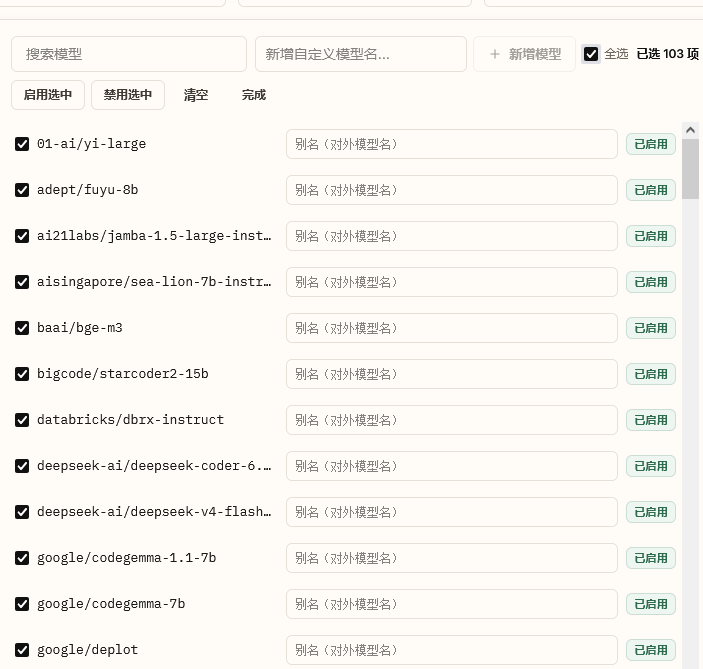Toggle 已启用 status for google/codegemma-7b
This screenshot has height=669, width=703.
(651, 604)
